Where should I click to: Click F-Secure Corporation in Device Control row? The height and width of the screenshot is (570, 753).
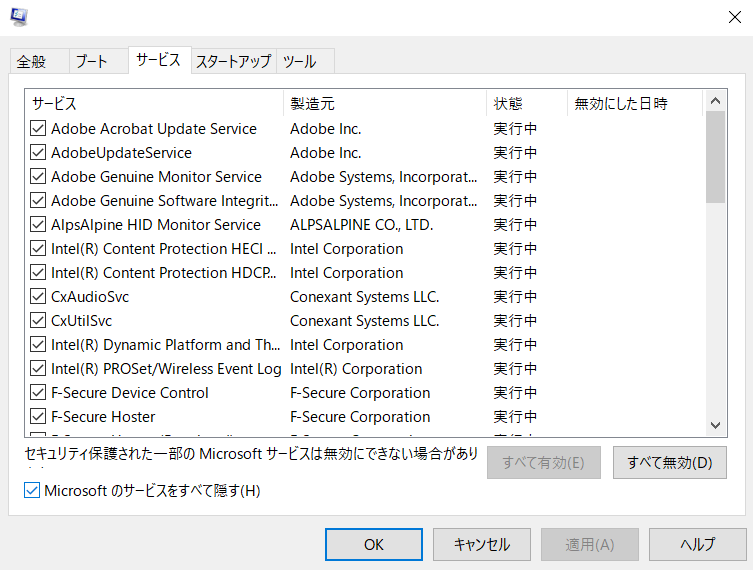(x=360, y=393)
